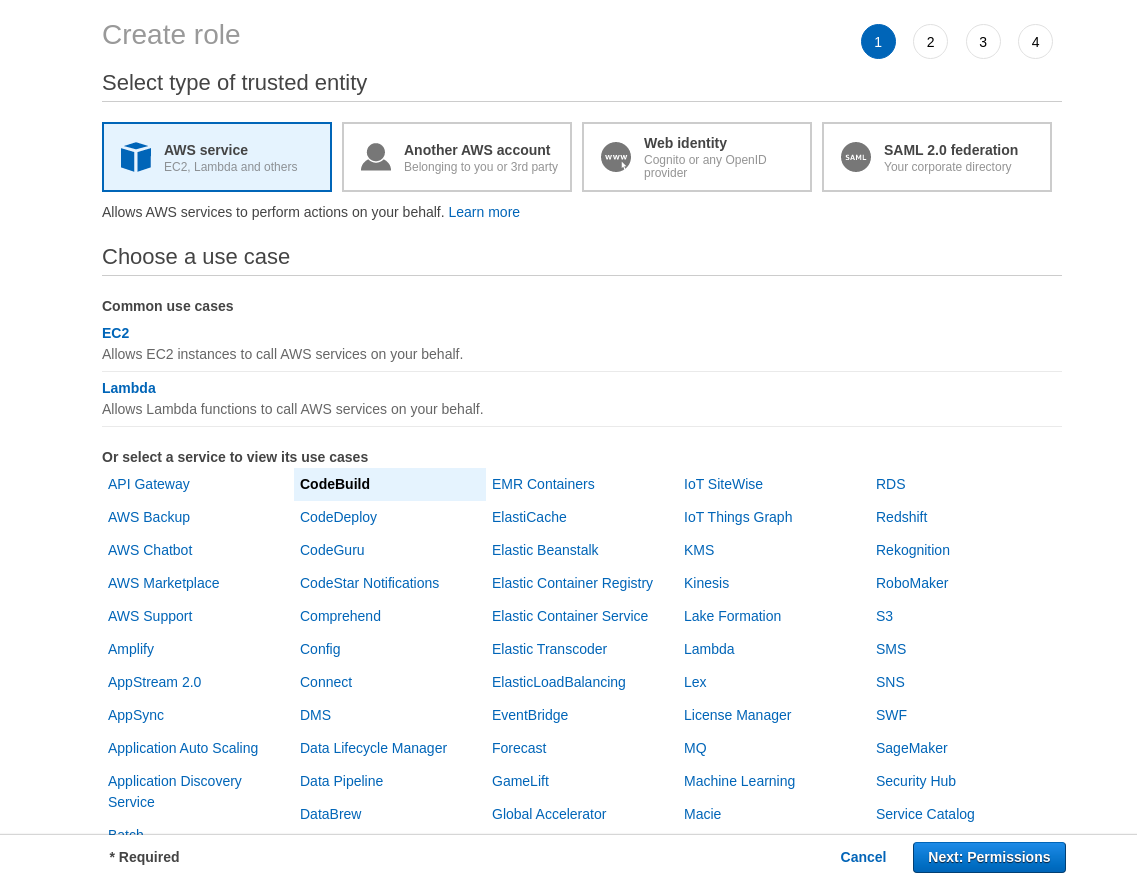Cancel the role creation
The height and width of the screenshot is (875, 1137).
click(x=862, y=857)
